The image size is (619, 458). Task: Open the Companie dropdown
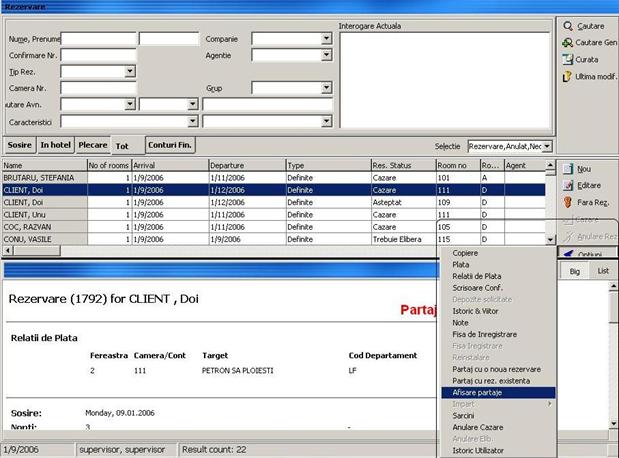[326, 39]
